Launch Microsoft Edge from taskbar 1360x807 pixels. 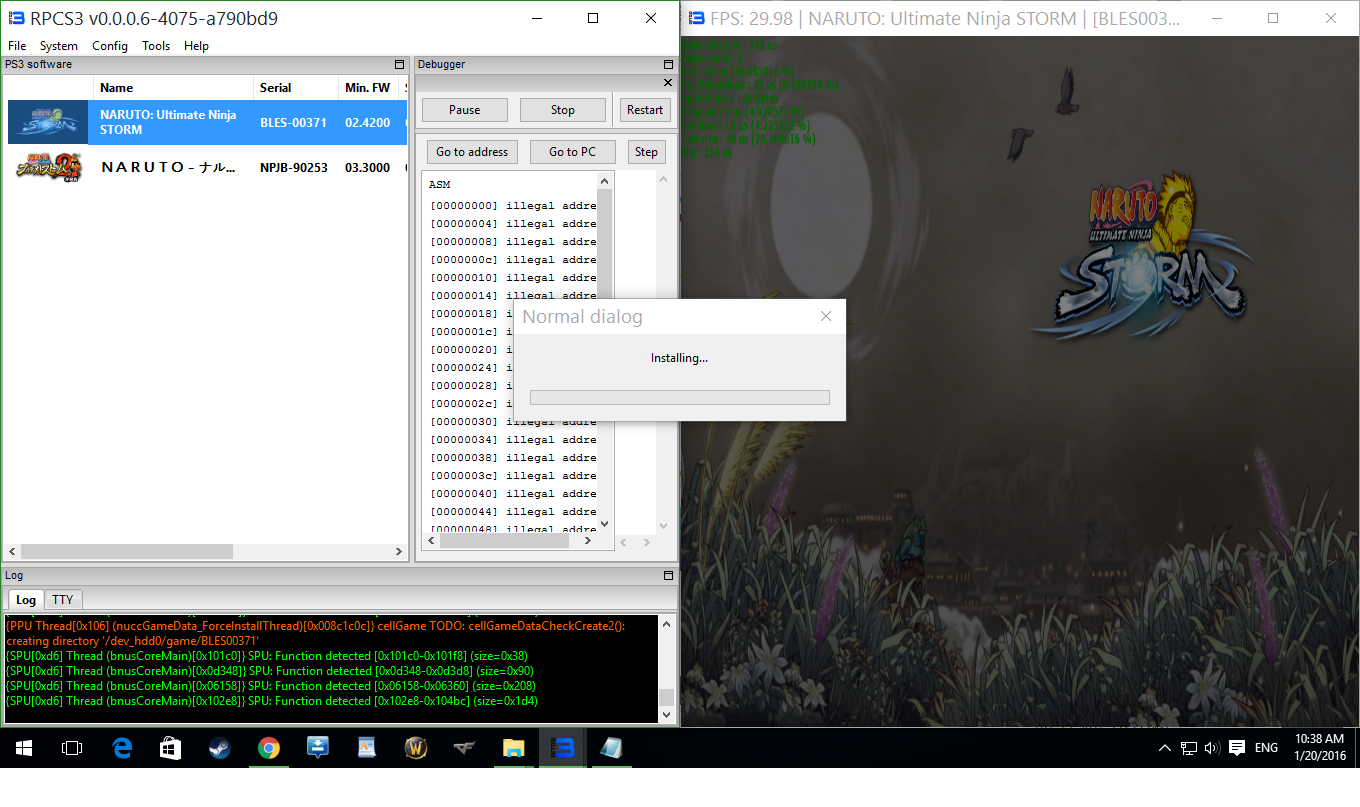point(122,748)
